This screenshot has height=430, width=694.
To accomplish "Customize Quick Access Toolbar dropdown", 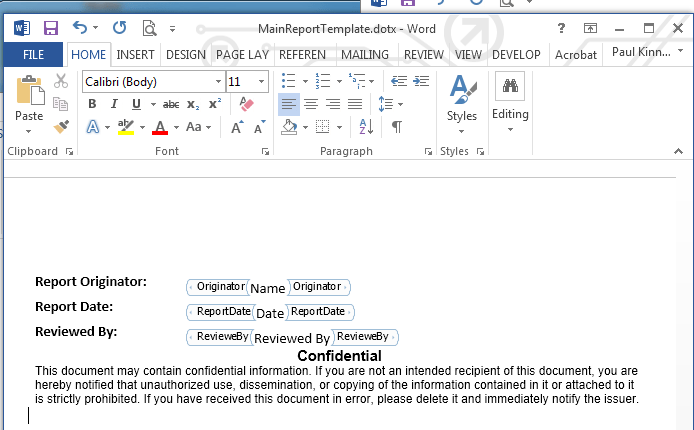I will (x=172, y=29).
